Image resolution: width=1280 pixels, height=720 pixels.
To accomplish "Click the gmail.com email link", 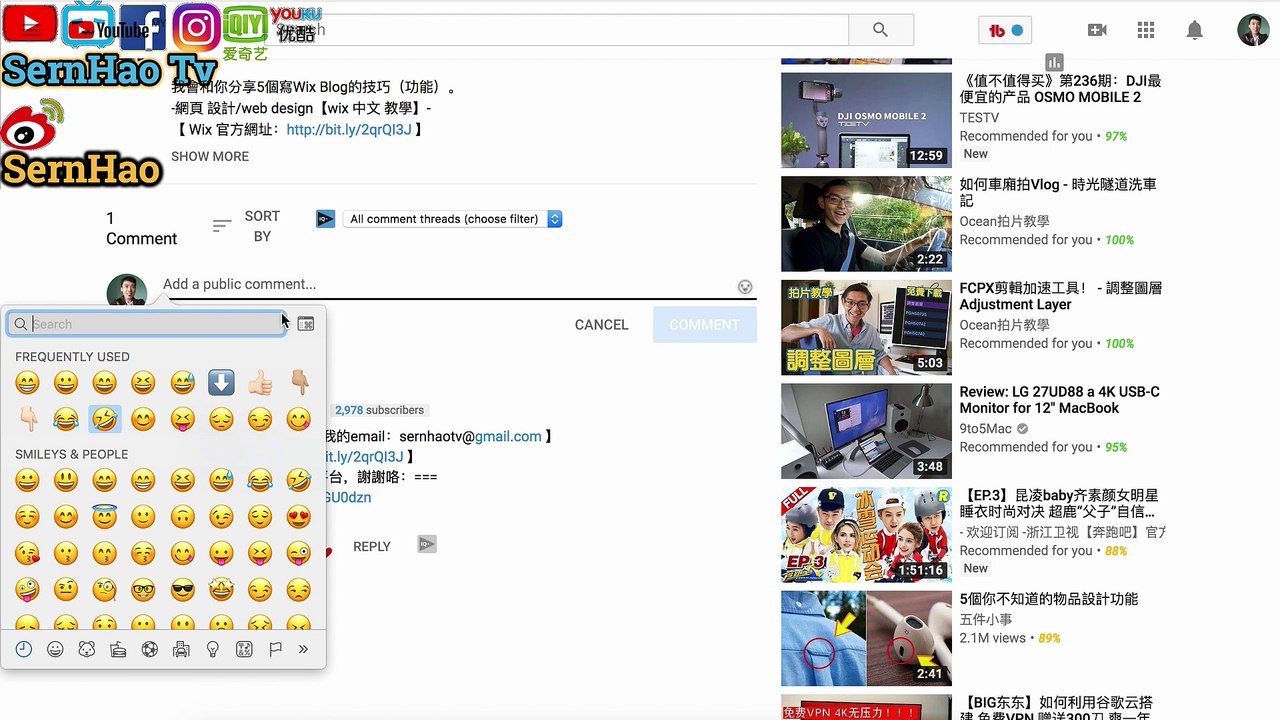I will pos(508,437).
